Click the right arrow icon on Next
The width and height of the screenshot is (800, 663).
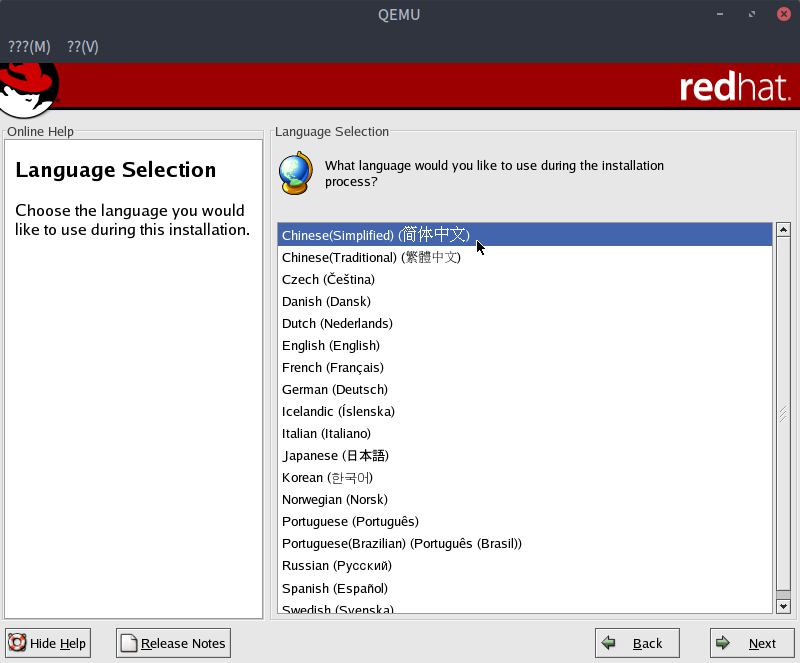click(x=723, y=643)
